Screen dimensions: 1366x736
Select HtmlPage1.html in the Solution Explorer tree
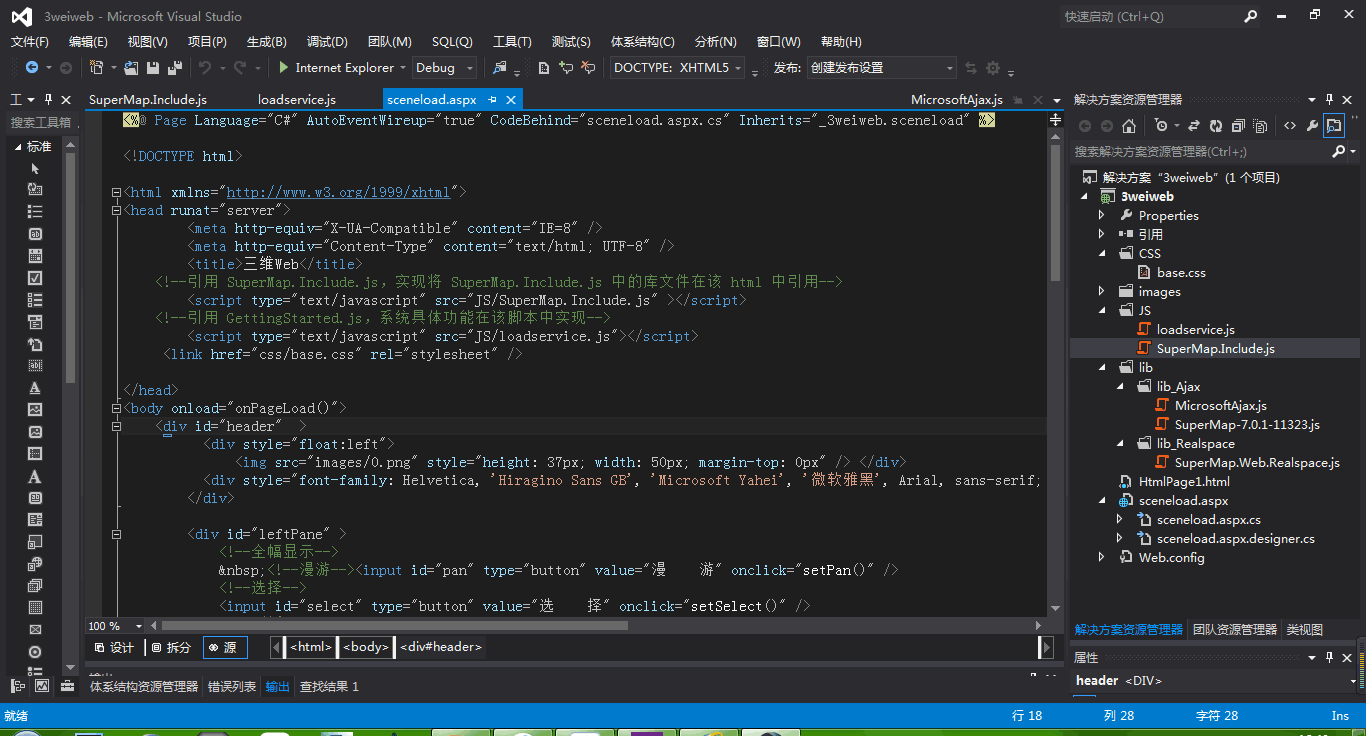(x=1184, y=482)
